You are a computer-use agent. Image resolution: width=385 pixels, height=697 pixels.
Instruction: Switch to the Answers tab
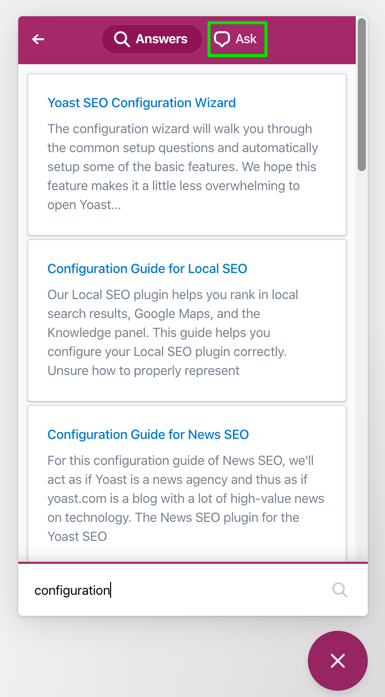[152, 39]
